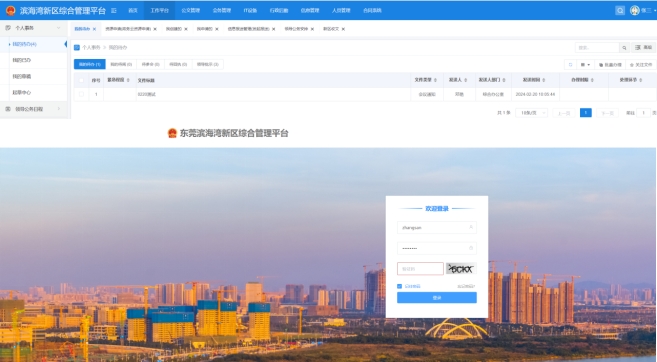Click the blue collapse arrow on sidebar edge
The width and height of the screenshot is (657, 362).
[x=65, y=44]
